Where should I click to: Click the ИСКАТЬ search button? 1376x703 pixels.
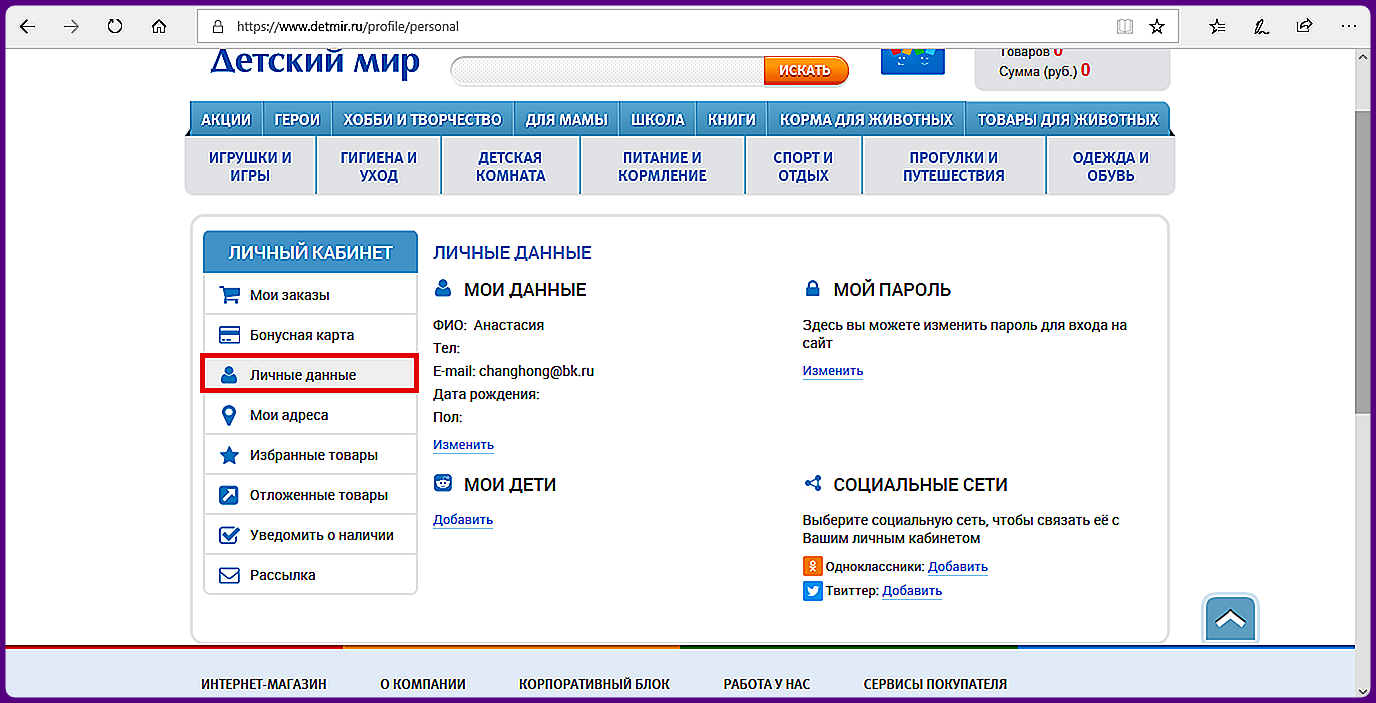806,70
